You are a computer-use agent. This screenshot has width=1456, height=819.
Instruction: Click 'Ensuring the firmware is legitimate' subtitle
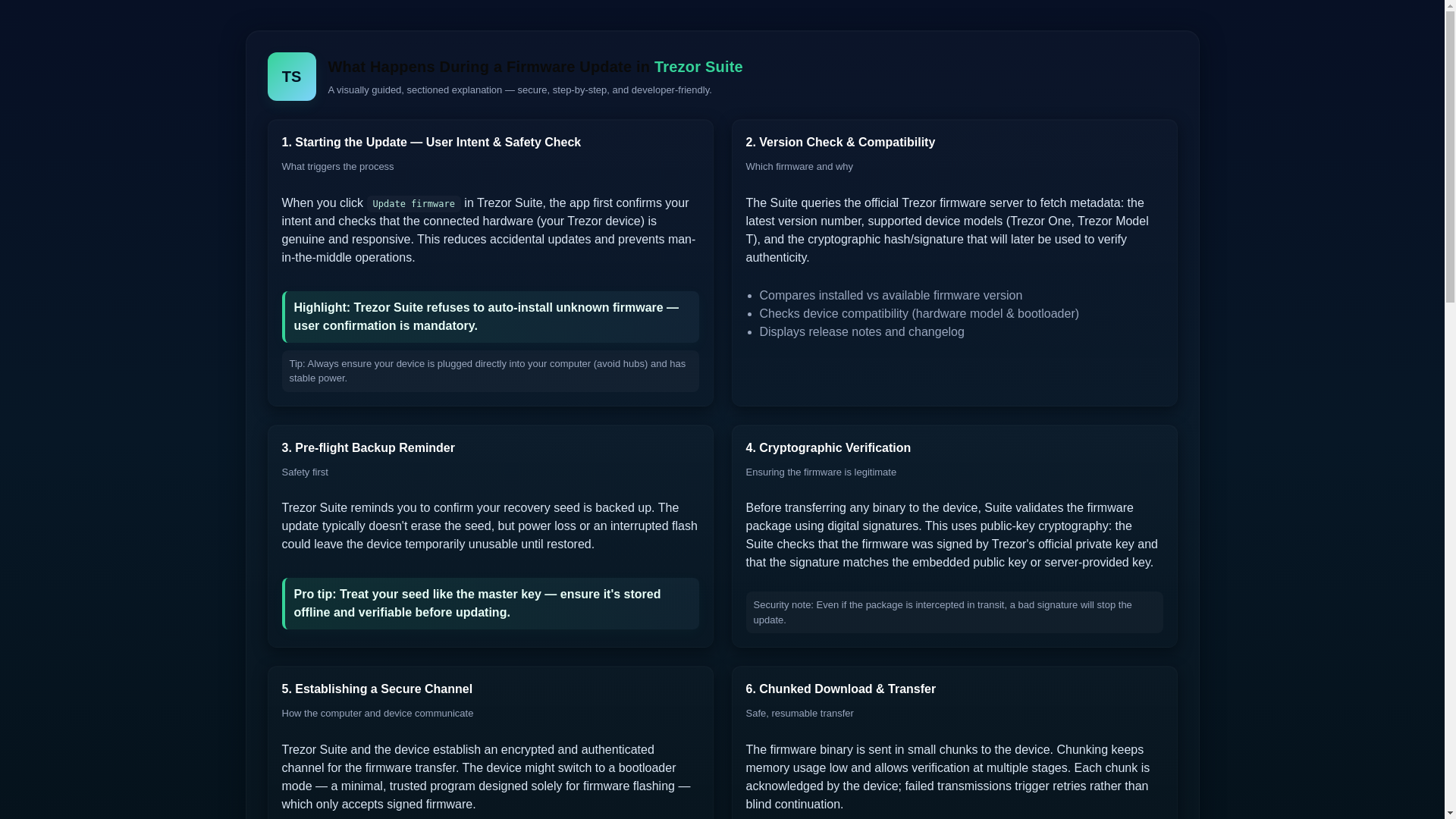click(x=821, y=472)
